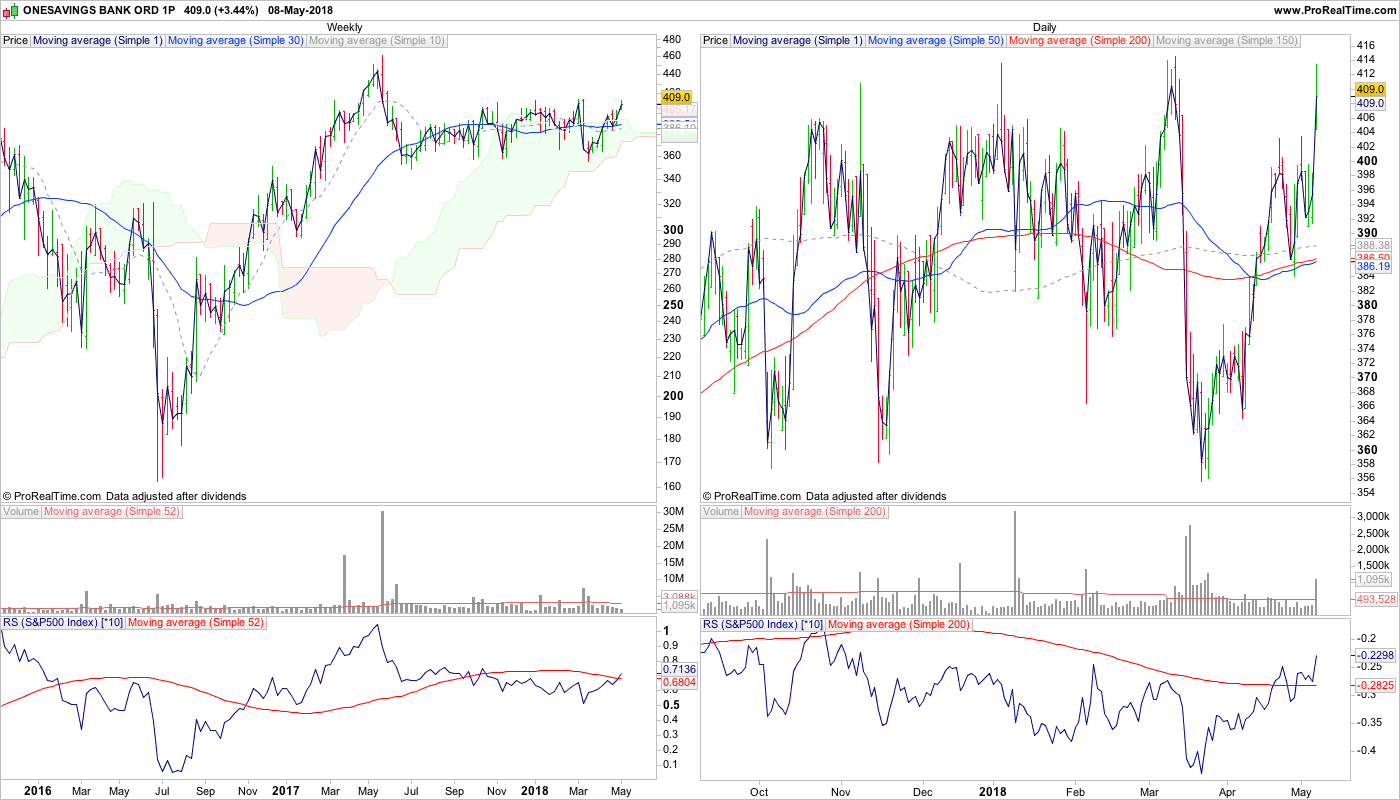This screenshot has height=800, width=1400.
Task: Click the 0.7136 RS value tag on Weekly
Action: tap(678, 669)
